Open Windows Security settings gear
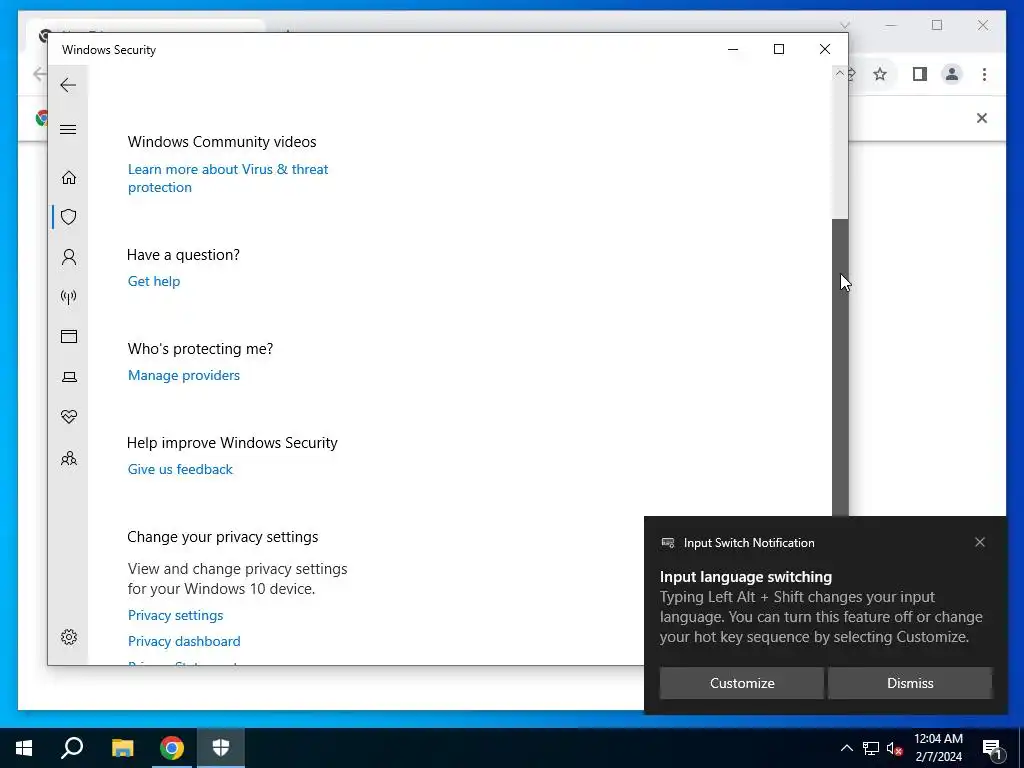The width and height of the screenshot is (1024, 768). tap(69, 637)
